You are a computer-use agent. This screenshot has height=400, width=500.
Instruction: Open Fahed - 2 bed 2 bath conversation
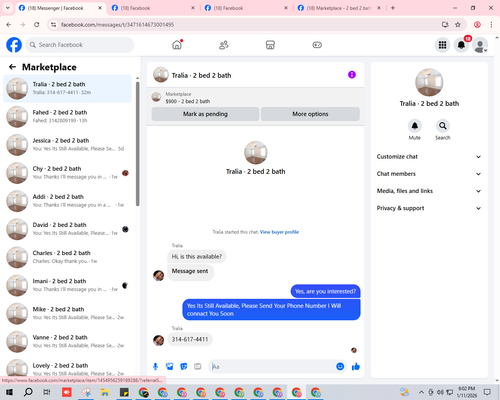[68, 116]
